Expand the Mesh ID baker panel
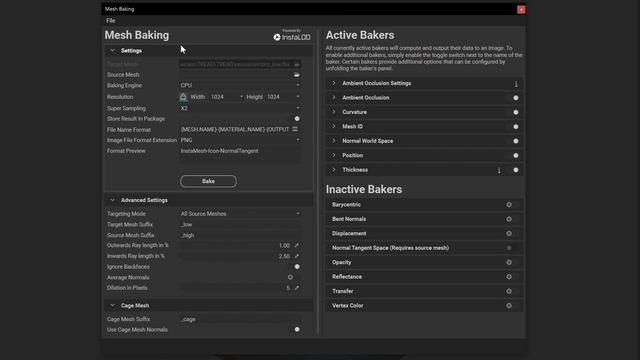The height and width of the screenshot is (360, 640). pyautogui.click(x=333, y=126)
